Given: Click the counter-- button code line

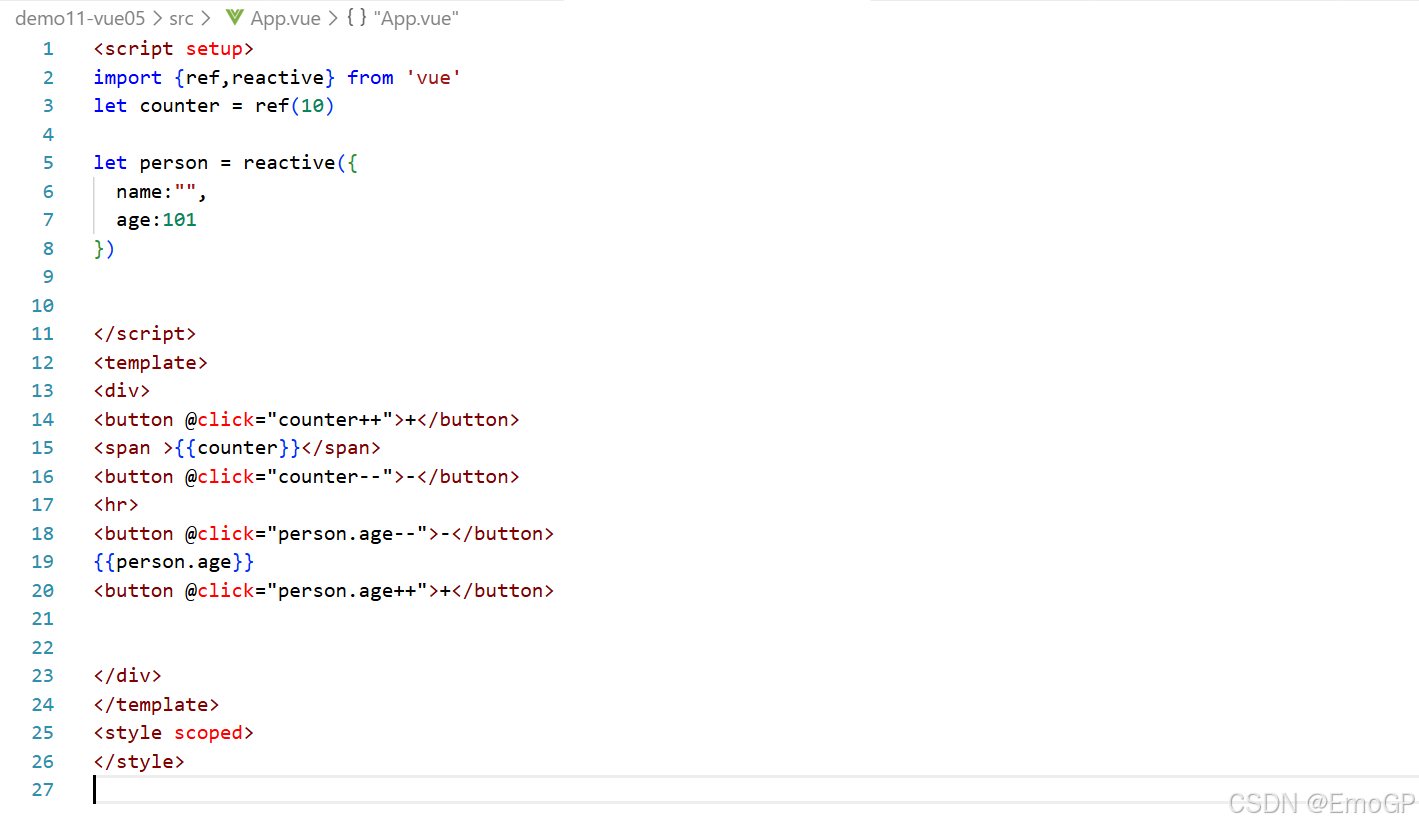Looking at the screenshot, I should click(x=307, y=477).
